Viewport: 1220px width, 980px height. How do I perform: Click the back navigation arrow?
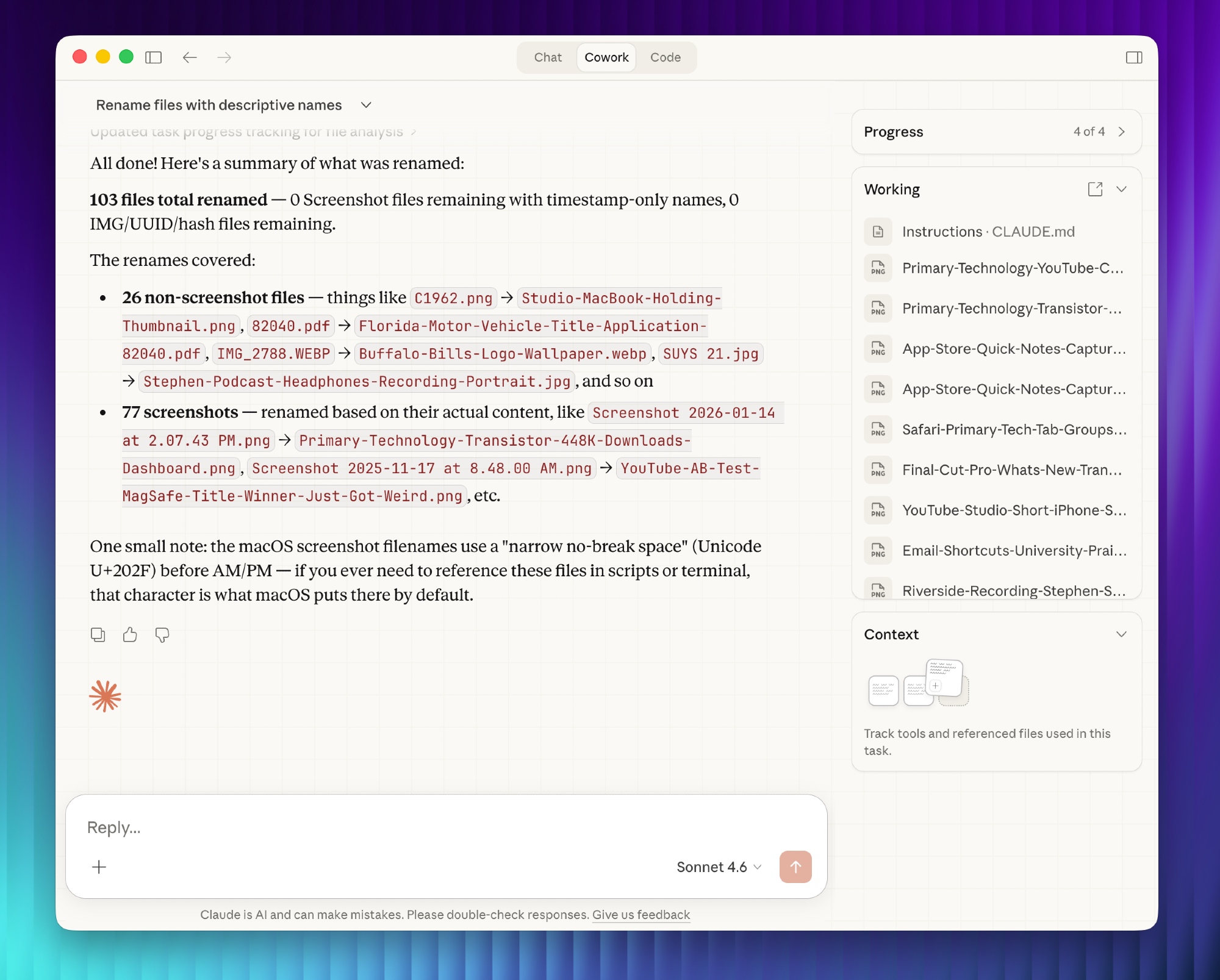190,57
